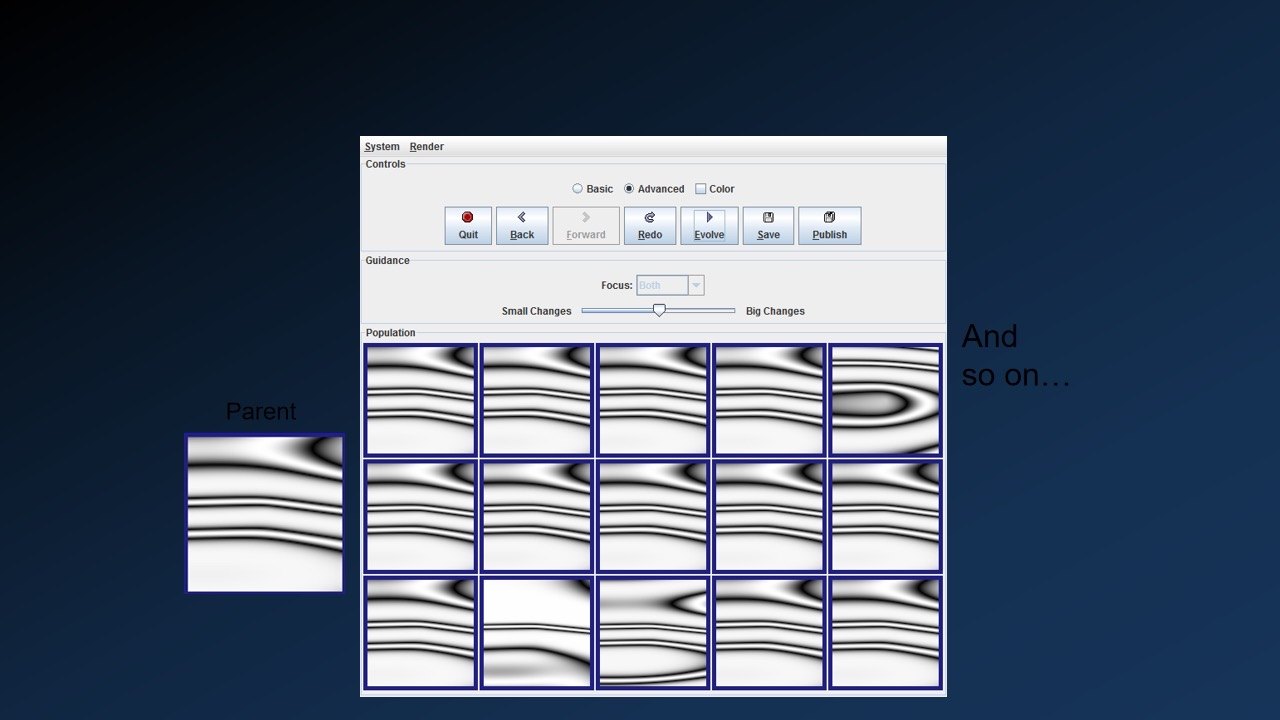Pick the mostly white image in bottom row
1280x720 pixels.
tap(537, 632)
